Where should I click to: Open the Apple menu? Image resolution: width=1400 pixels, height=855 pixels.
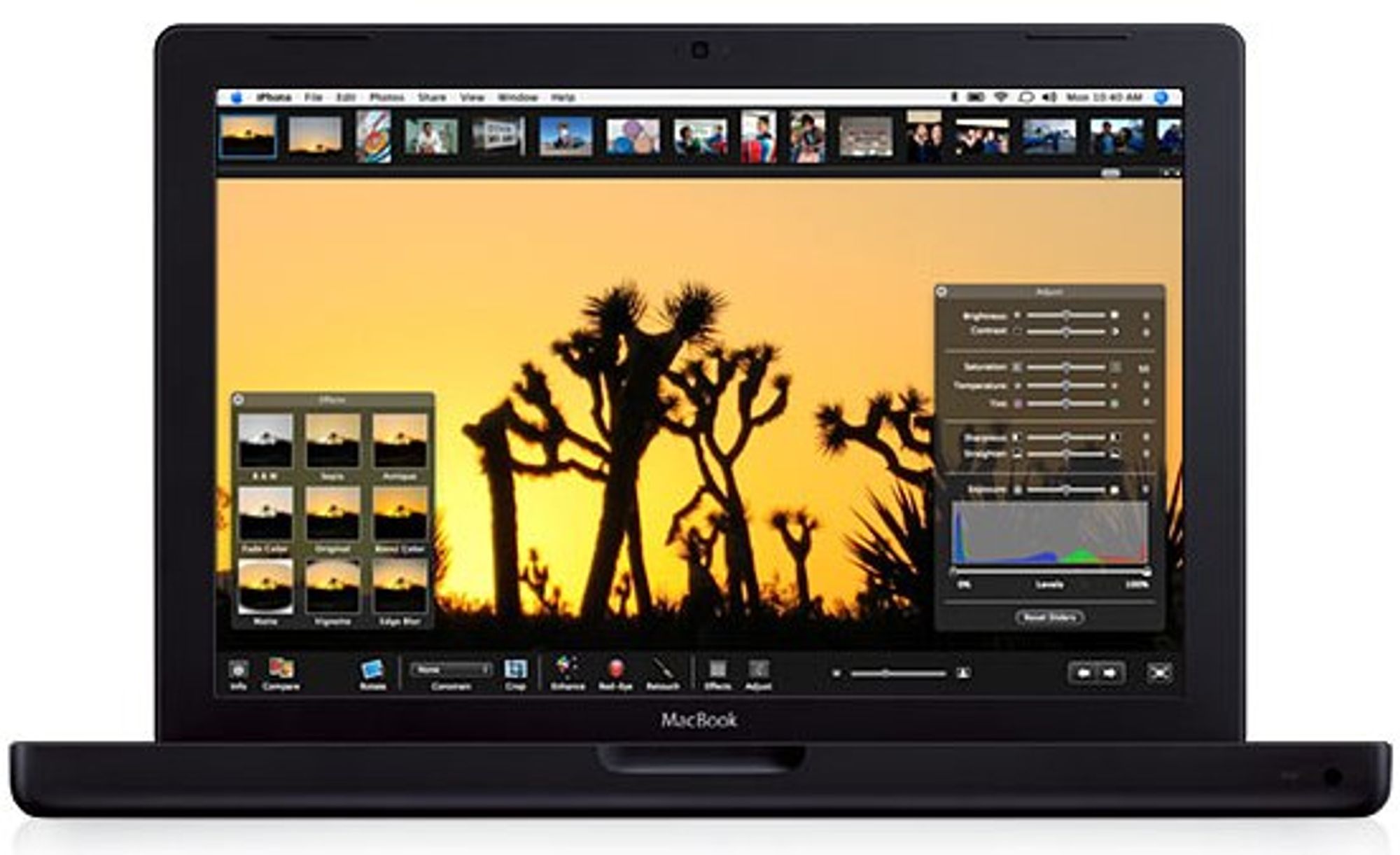coord(236,97)
